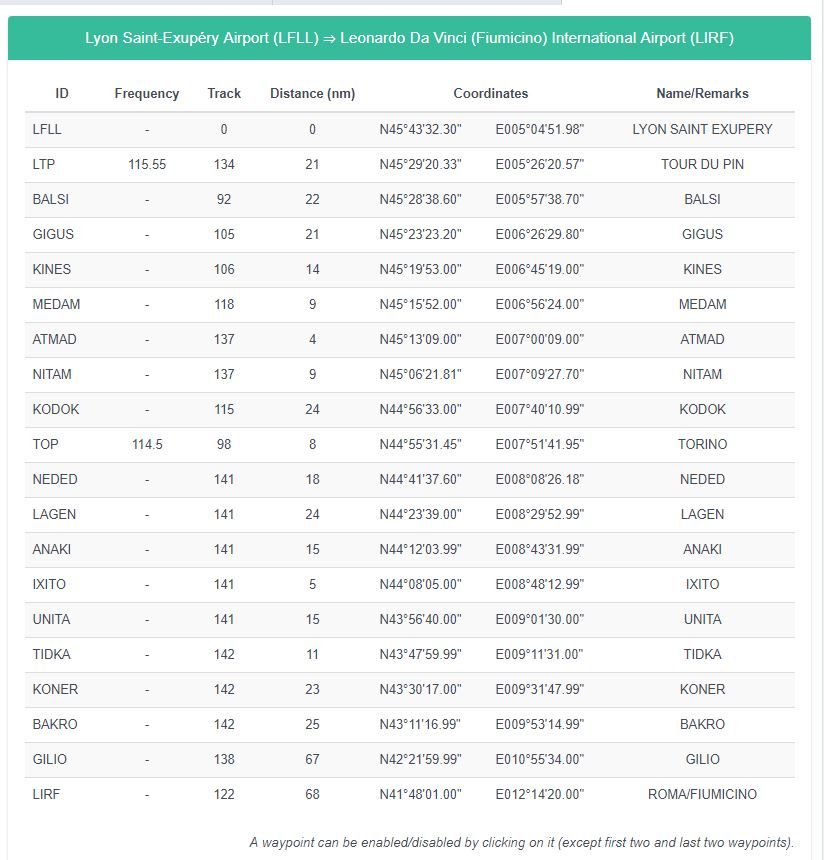Click the Lyon to Fiumicino route header
Image resolution: width=824 pixels, height=860 pixels.
(409, 38)
